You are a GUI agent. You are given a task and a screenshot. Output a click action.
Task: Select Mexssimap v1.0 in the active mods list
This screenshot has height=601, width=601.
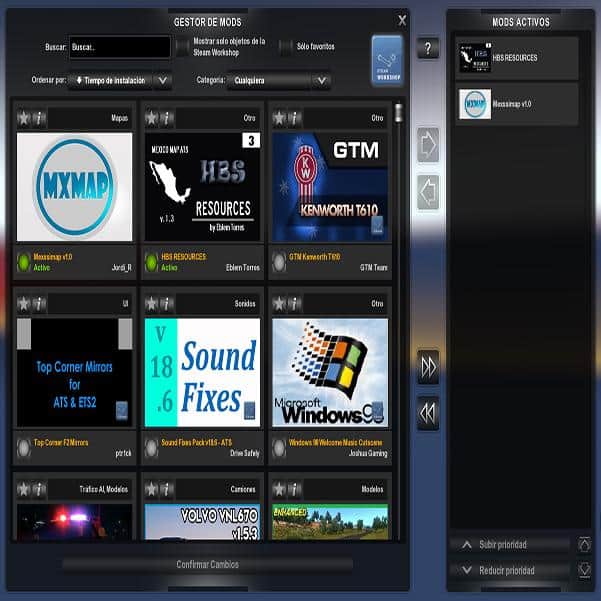pyautogui.click(x=516, y=104)
